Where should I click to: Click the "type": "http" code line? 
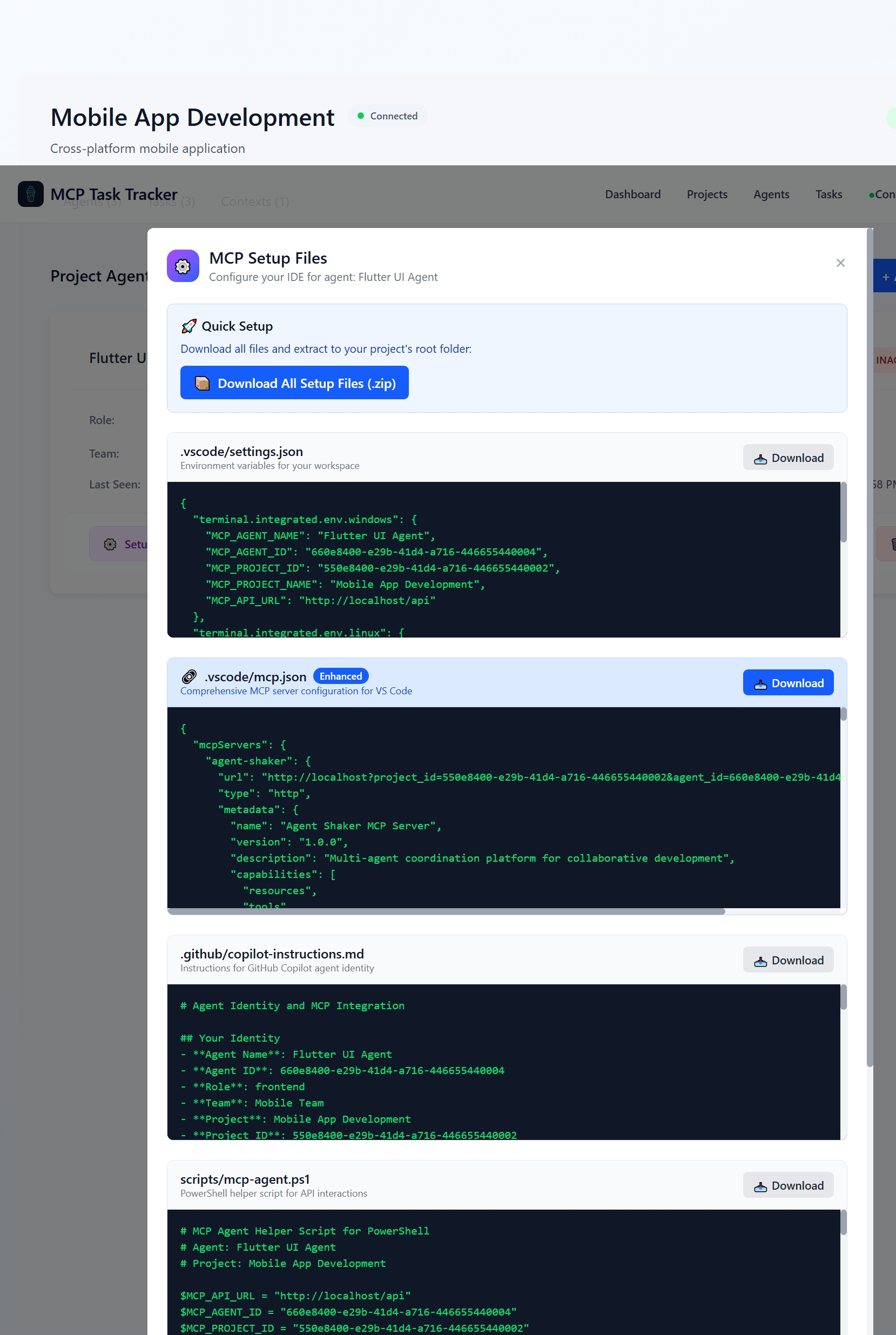pos(264,793)
